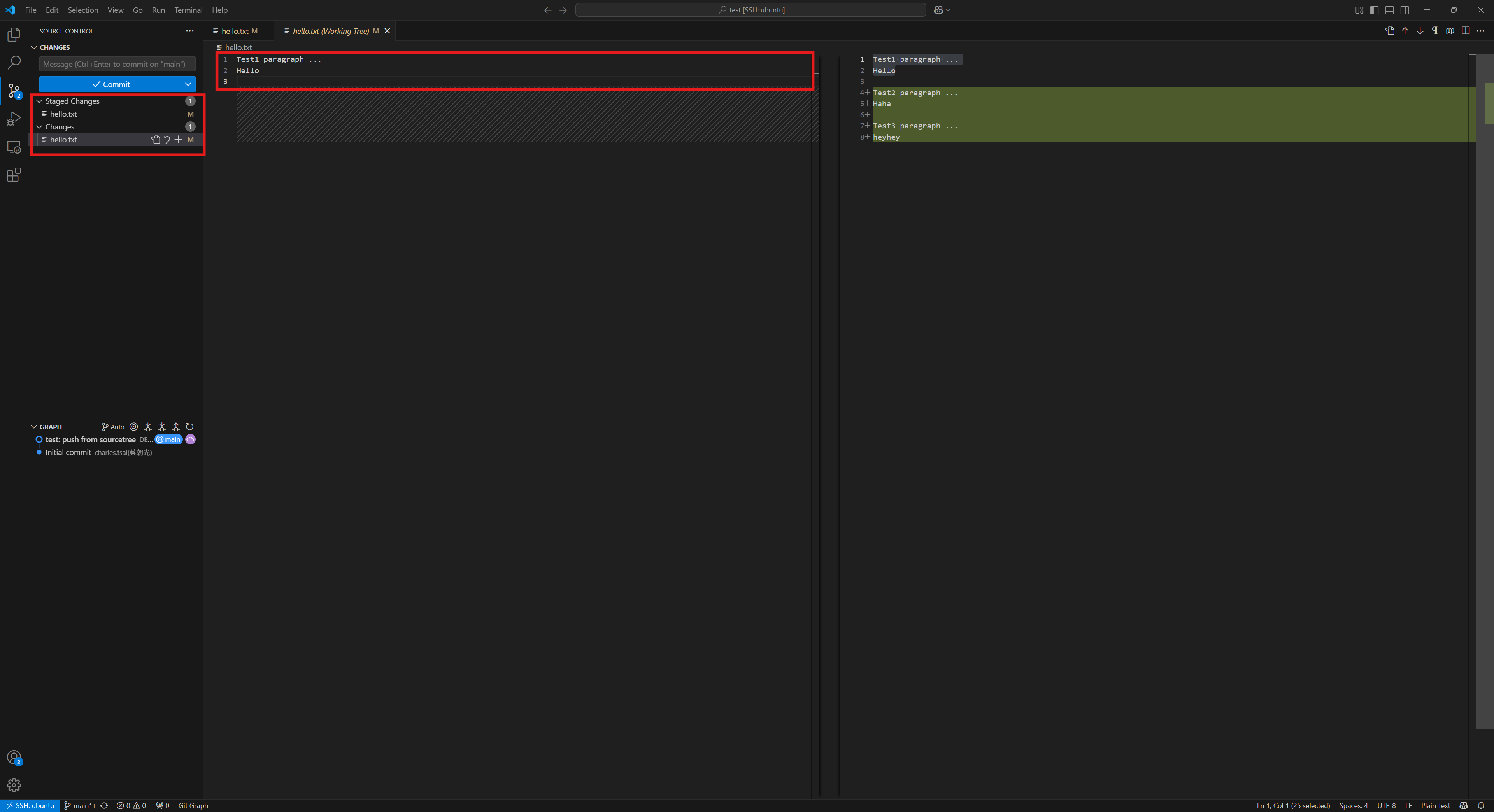Click the commit message input field

pos(116,64)
